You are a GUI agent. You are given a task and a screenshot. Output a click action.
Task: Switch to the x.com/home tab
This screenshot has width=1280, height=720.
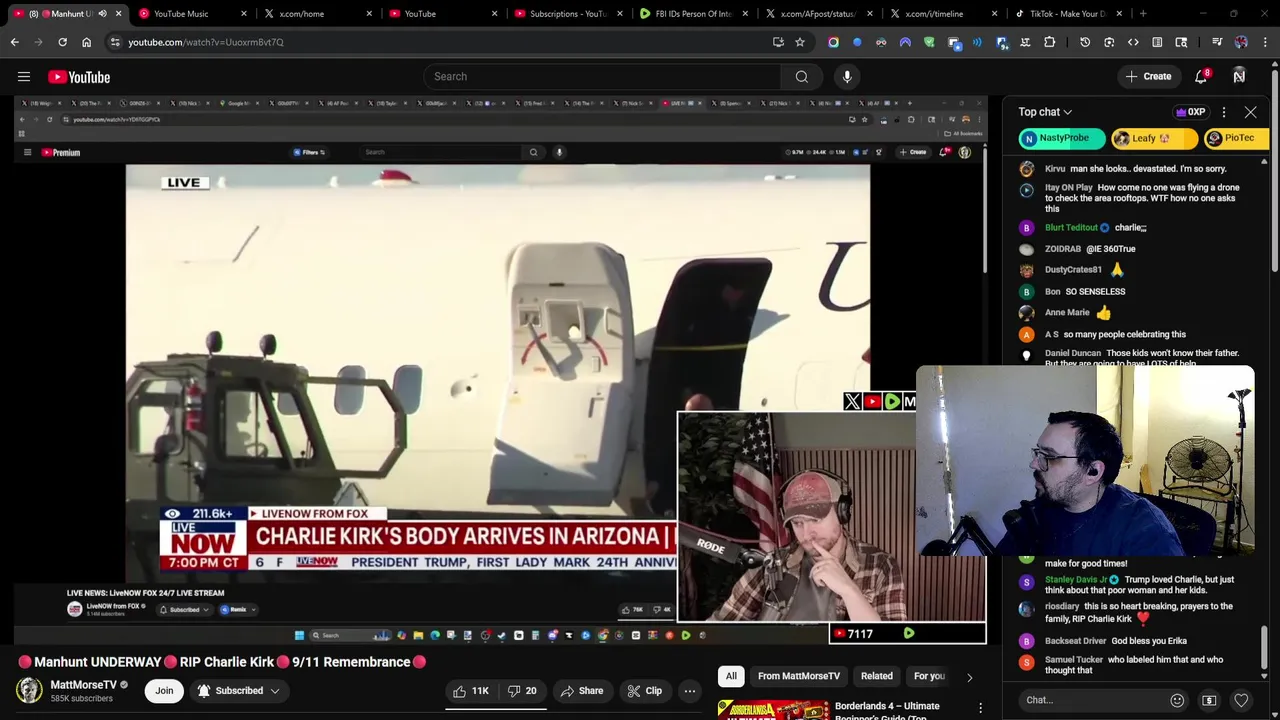pos(315,14)
